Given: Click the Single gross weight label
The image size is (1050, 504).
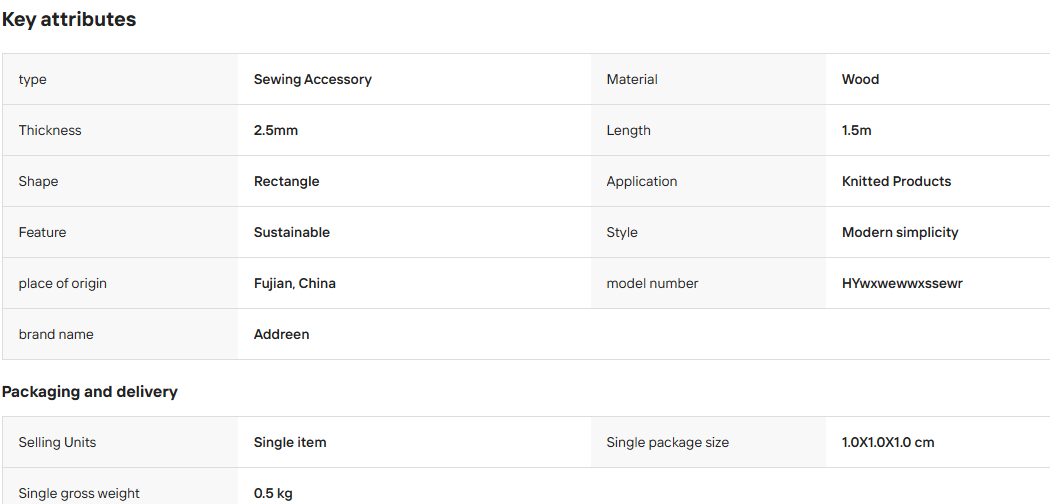Looking at the screenshot, I should click(x=79, y=493).
